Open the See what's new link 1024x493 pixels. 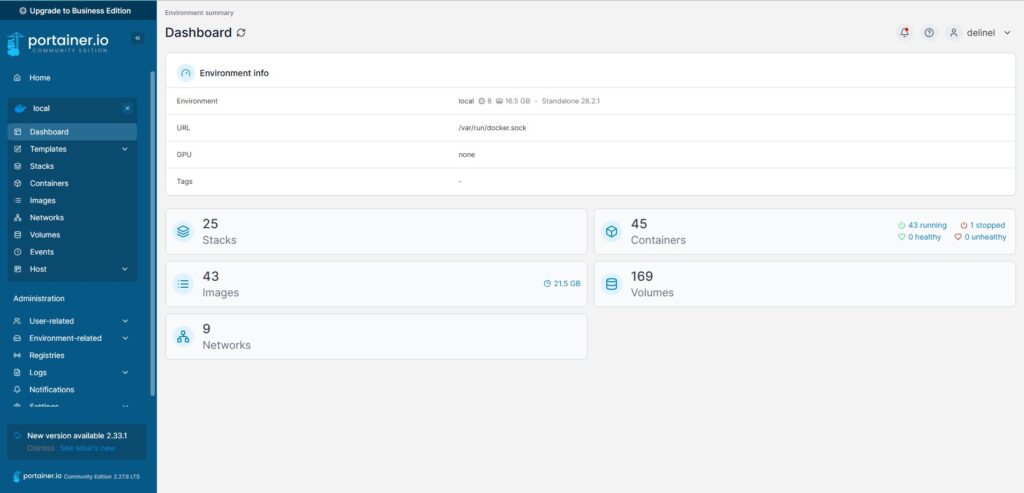point(90,448)
